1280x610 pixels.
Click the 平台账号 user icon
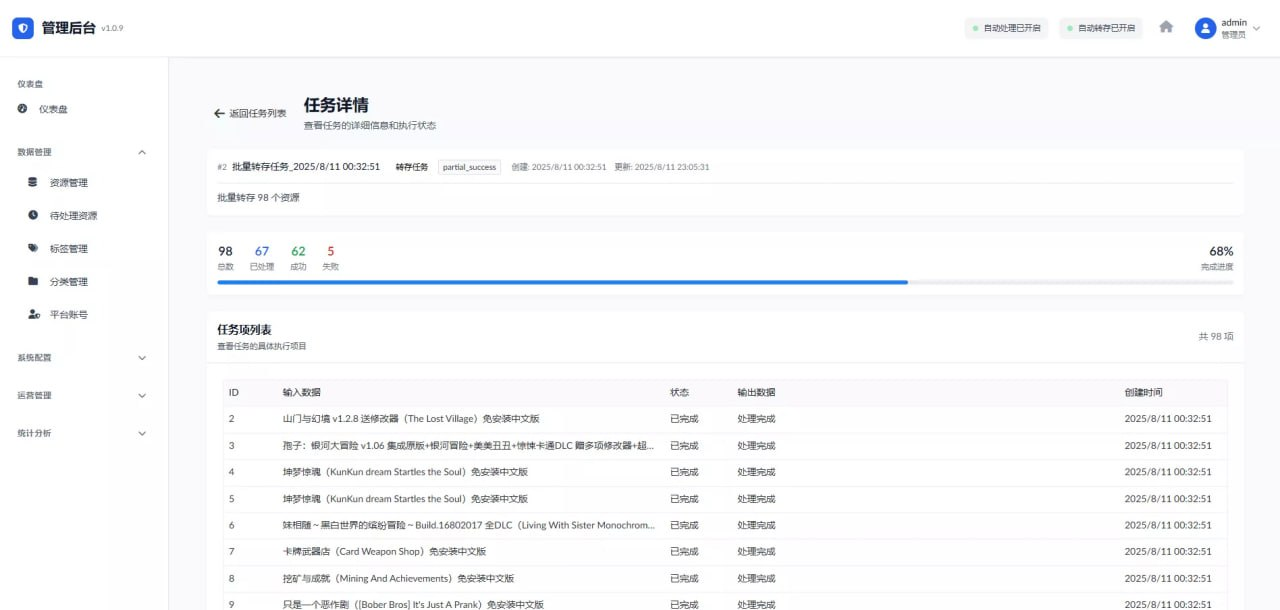click(33, 314)
